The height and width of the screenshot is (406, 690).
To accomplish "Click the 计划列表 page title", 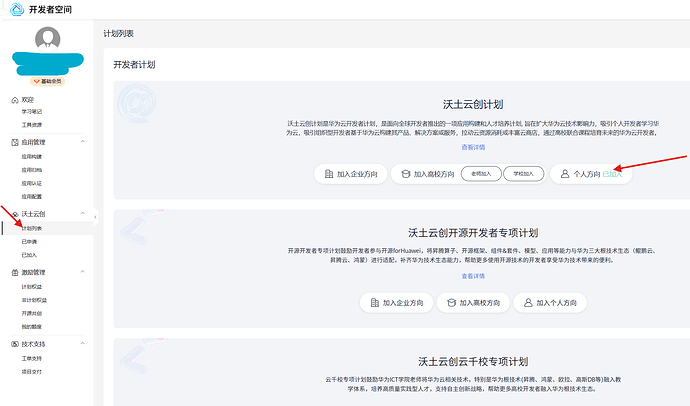I will click(x=118, y=33).
